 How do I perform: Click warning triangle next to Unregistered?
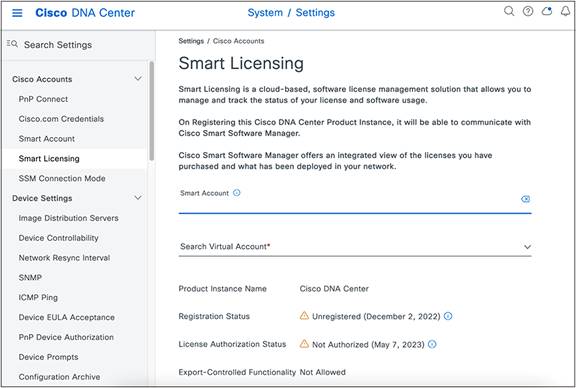pyautogui.click(x=304, y=316)
